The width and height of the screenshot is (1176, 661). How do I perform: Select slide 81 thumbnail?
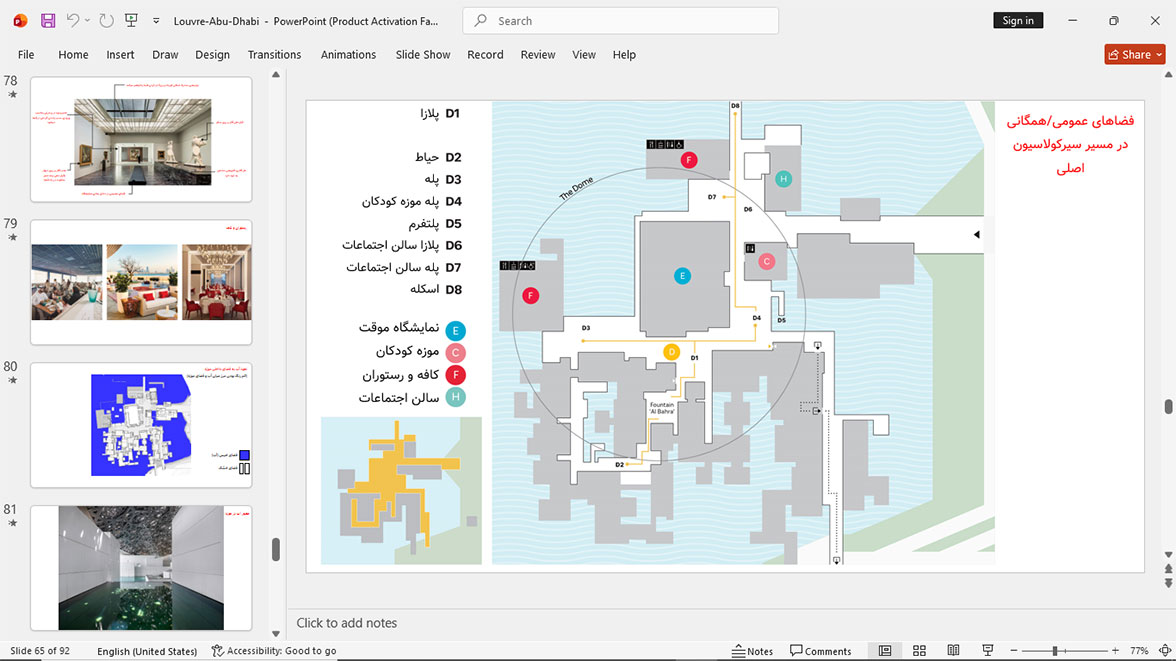pyautogui.click(x=141, y=568)
